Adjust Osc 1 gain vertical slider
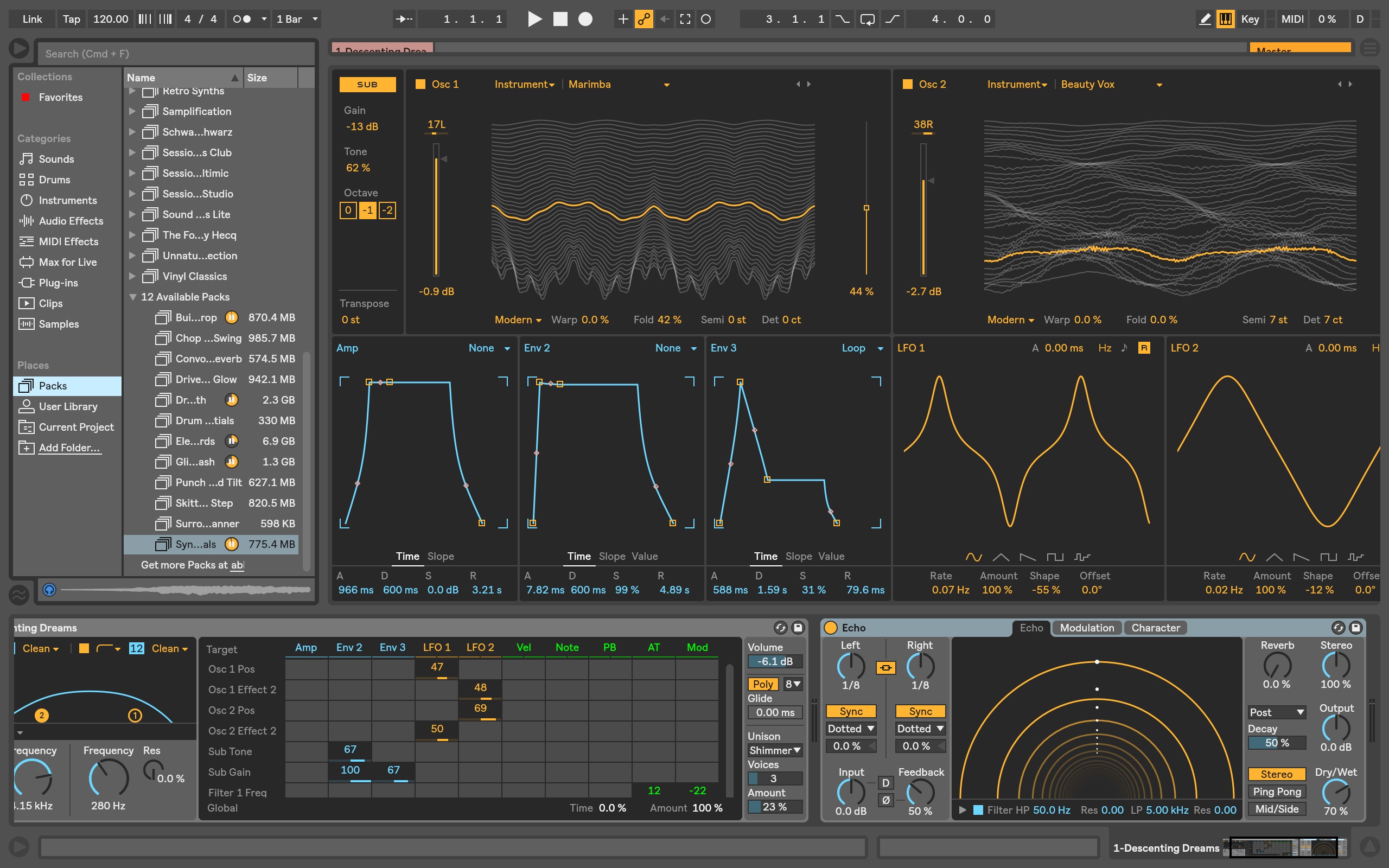Screen dimensions: 1389x868 [436, 209]
